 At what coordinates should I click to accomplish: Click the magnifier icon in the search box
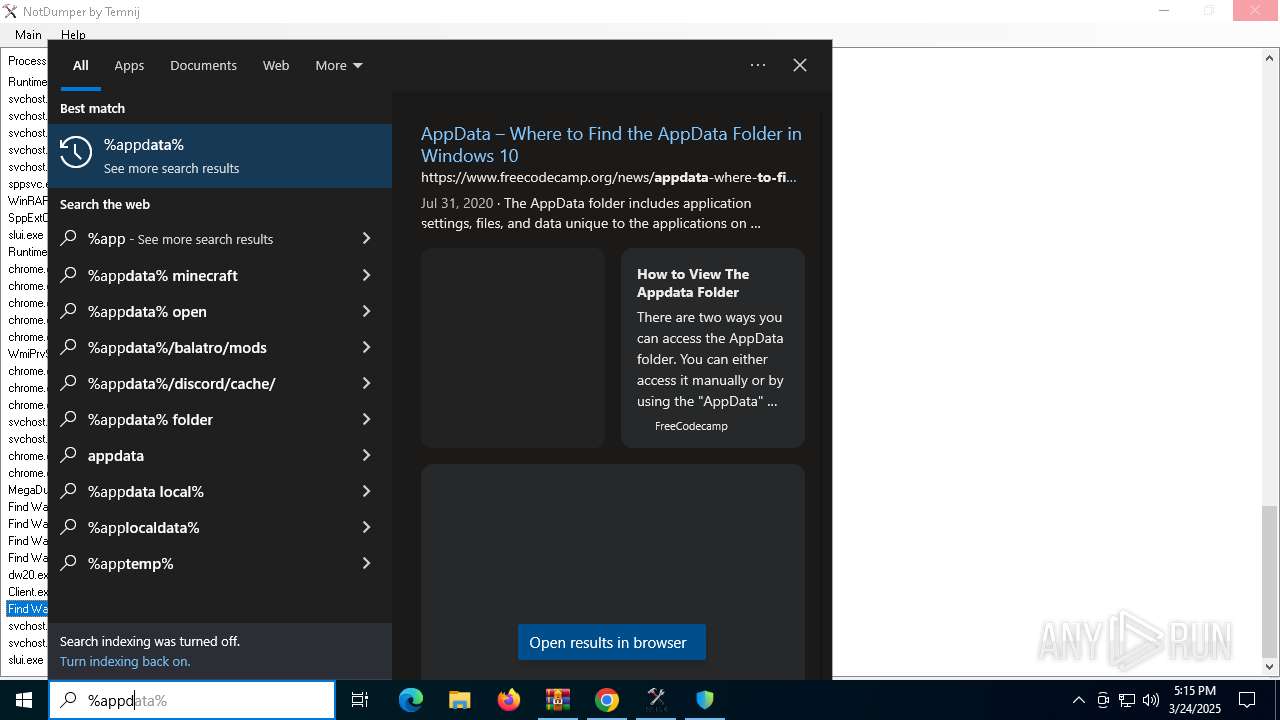(69, 700)
